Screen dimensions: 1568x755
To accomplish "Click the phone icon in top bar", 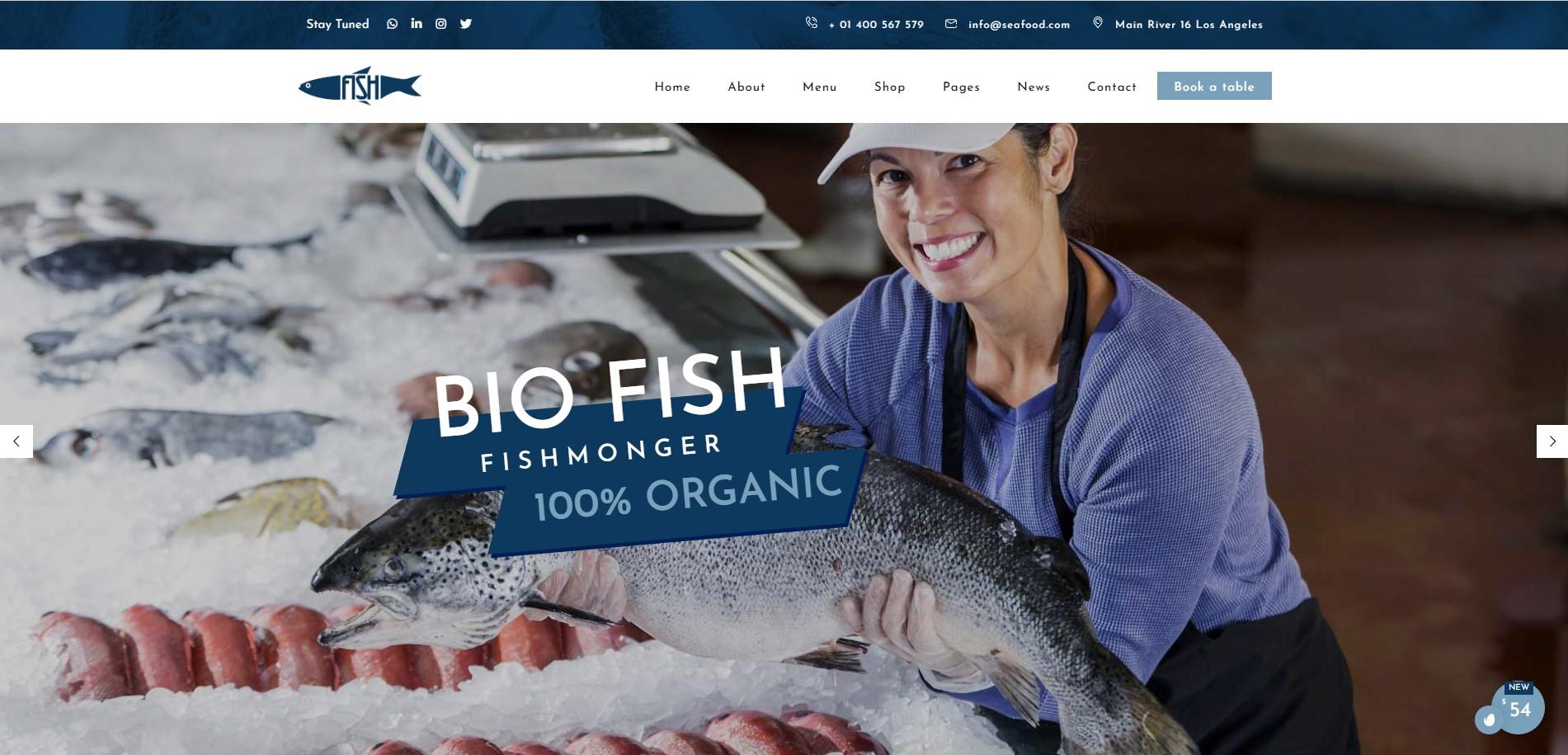I will click(812, 23).
